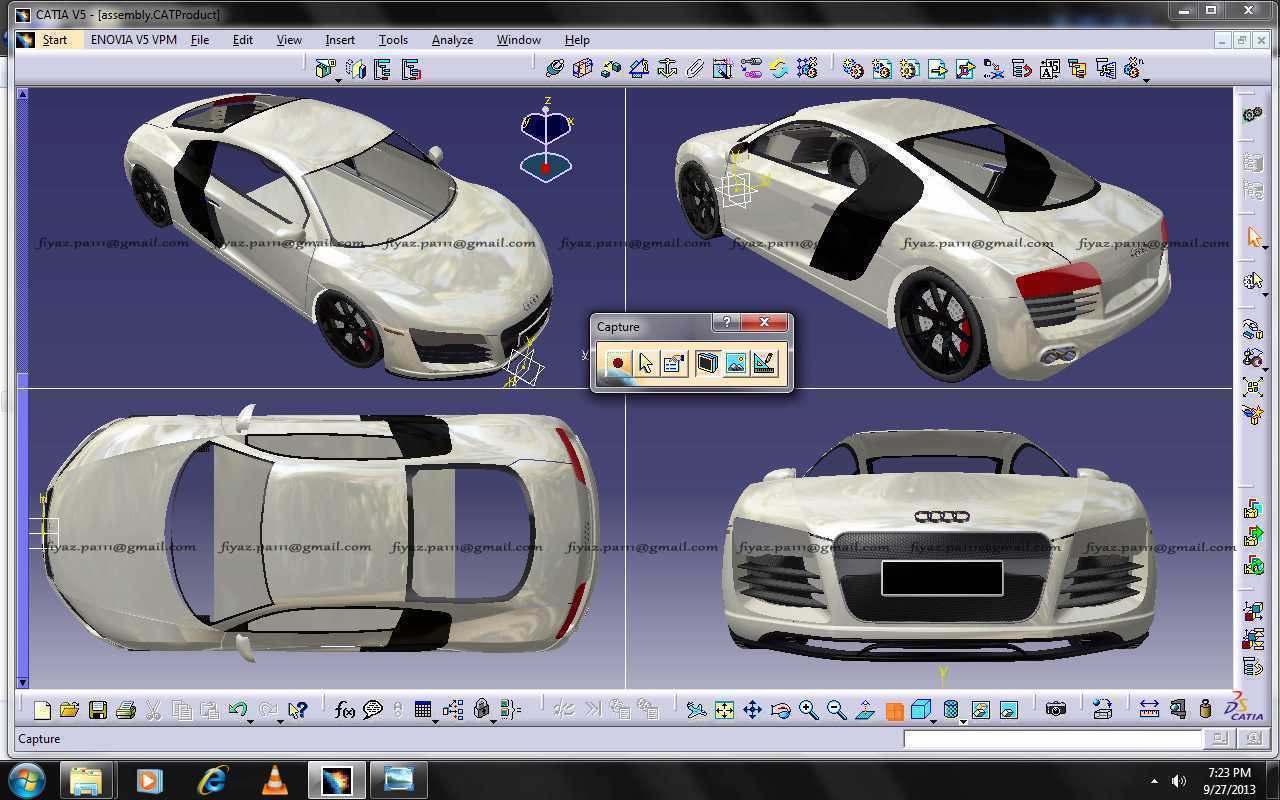This screenshot has width=1280, height=800.
Task: Click the Zoom In magnifier
Action: pos(808,710)
